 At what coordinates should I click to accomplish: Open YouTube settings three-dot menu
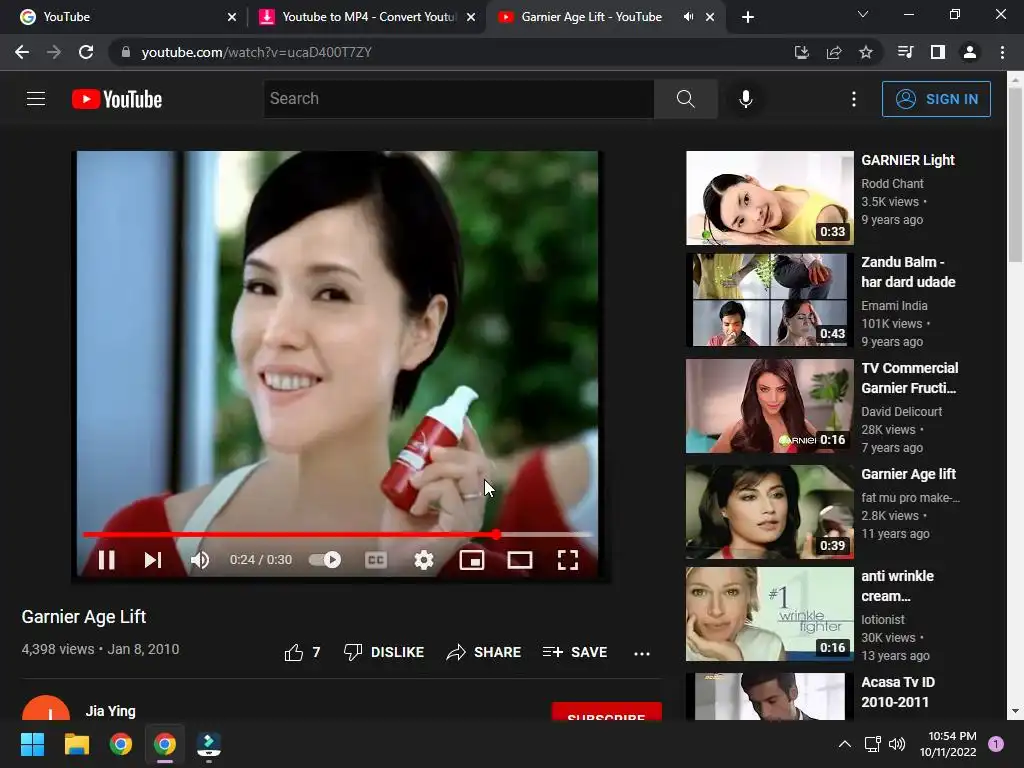pos(854,99)
